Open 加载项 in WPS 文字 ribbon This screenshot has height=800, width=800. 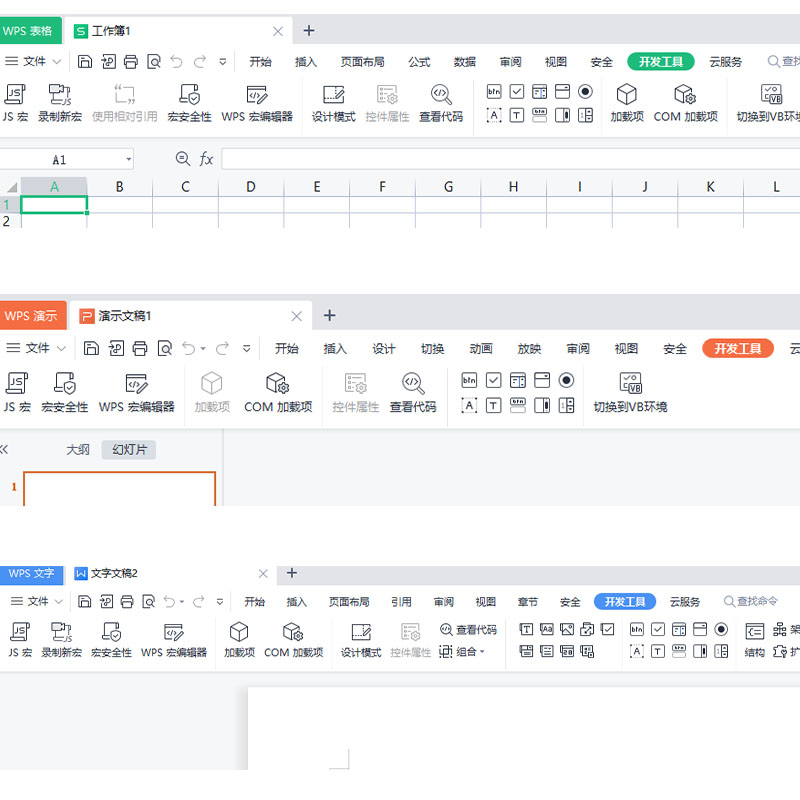239,640
